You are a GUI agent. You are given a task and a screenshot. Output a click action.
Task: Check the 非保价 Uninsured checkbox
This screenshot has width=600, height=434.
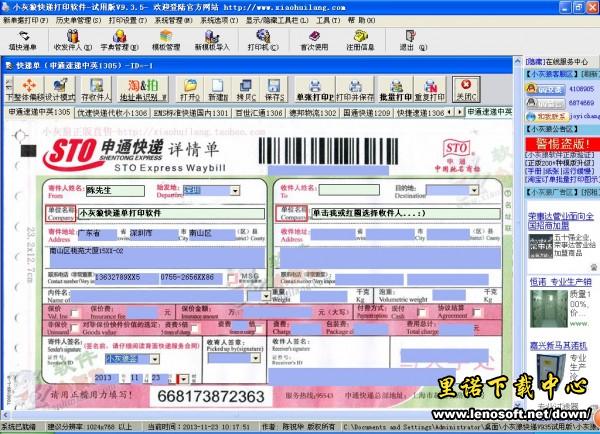click(x=75, y=328)
